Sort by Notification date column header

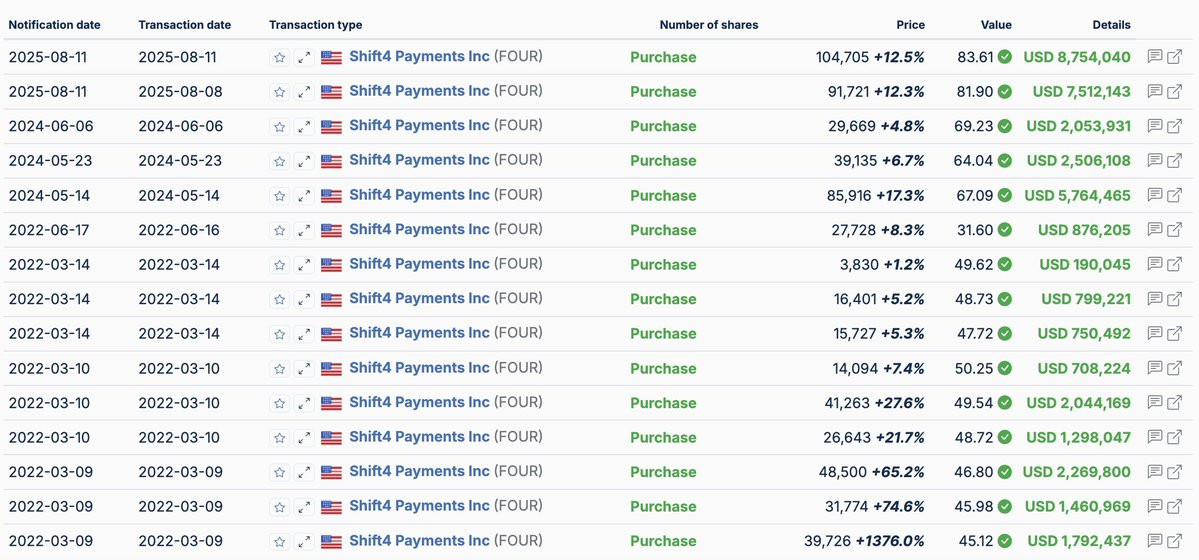[x=54, y=25]
